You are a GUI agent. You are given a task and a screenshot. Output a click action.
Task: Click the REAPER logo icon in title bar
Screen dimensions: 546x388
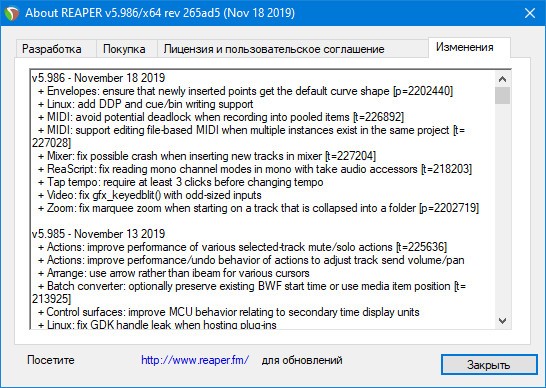tap(11, 13)
